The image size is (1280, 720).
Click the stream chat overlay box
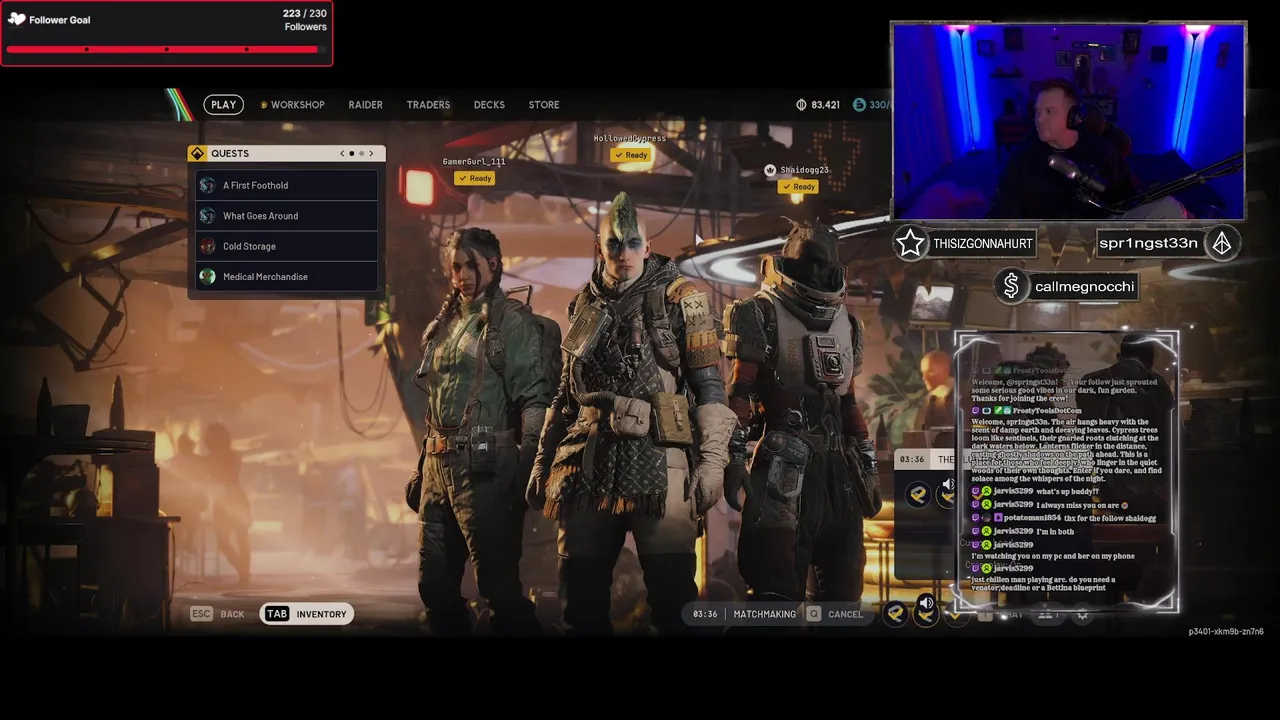pos(1067,471)
